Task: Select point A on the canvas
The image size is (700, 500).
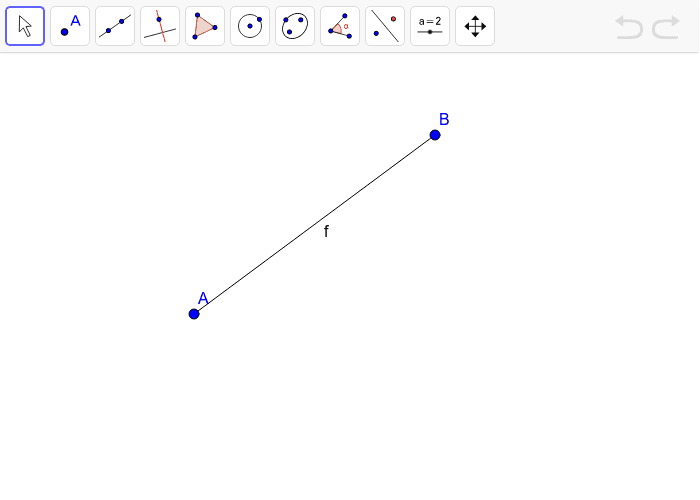Action: [194, 314]
